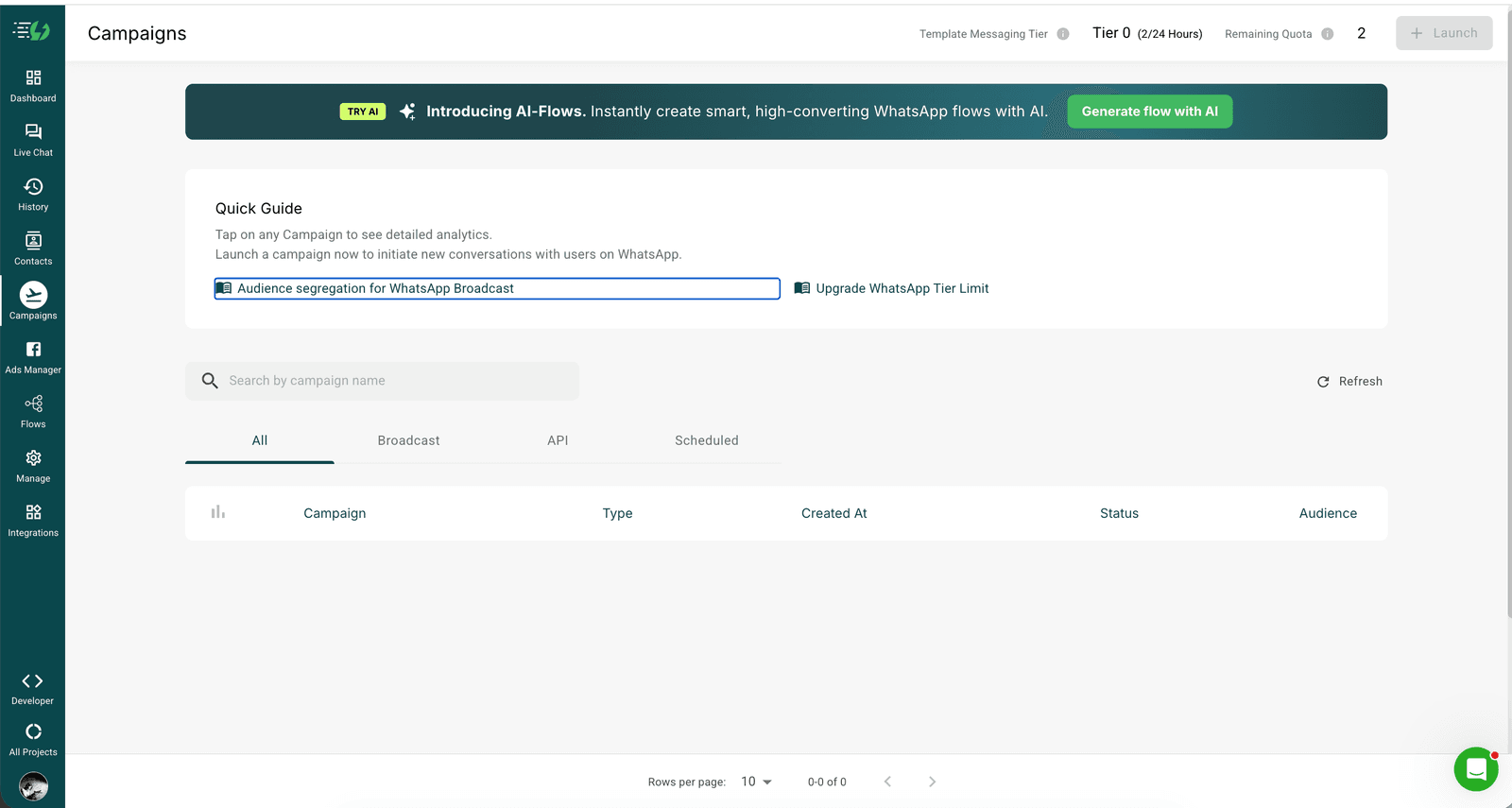Viewport: 1512px width, 808px height.
Task: Switch to the All tab
Action: click(260, 440)
